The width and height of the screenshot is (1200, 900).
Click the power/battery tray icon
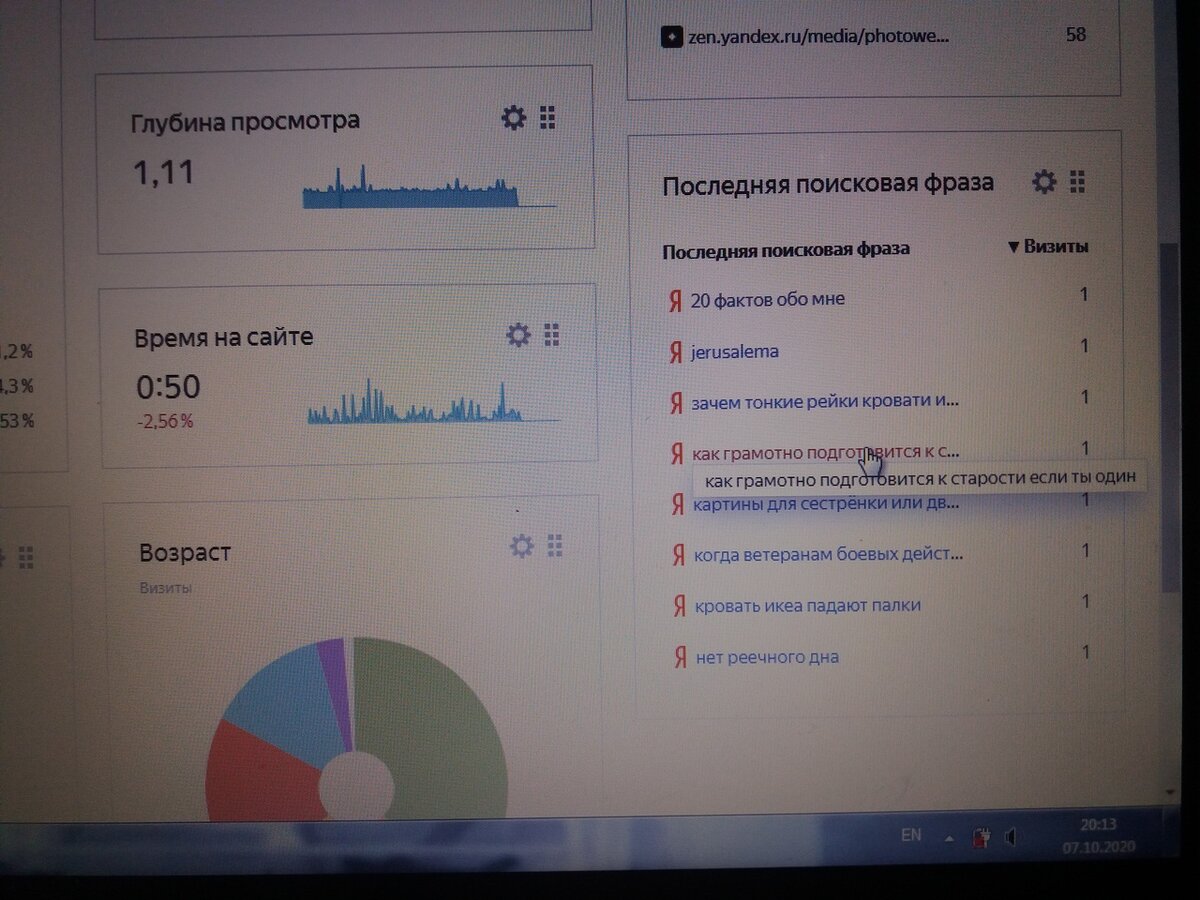pyautogui.click(x=982, y=836)
